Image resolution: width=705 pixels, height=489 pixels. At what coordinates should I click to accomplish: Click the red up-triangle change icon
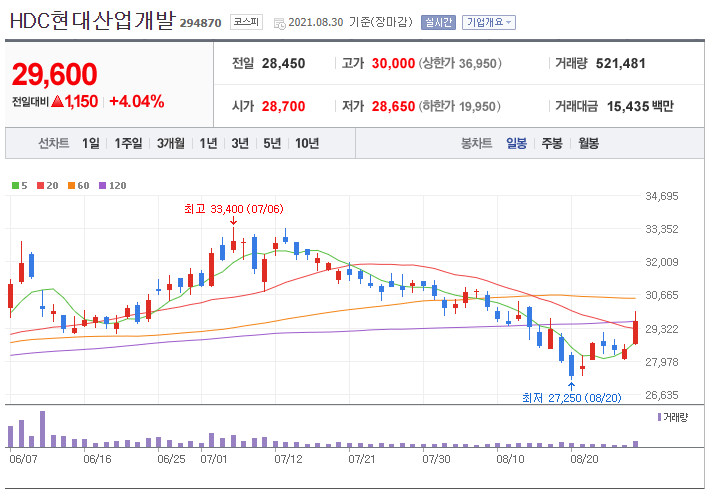pos(57,102)
